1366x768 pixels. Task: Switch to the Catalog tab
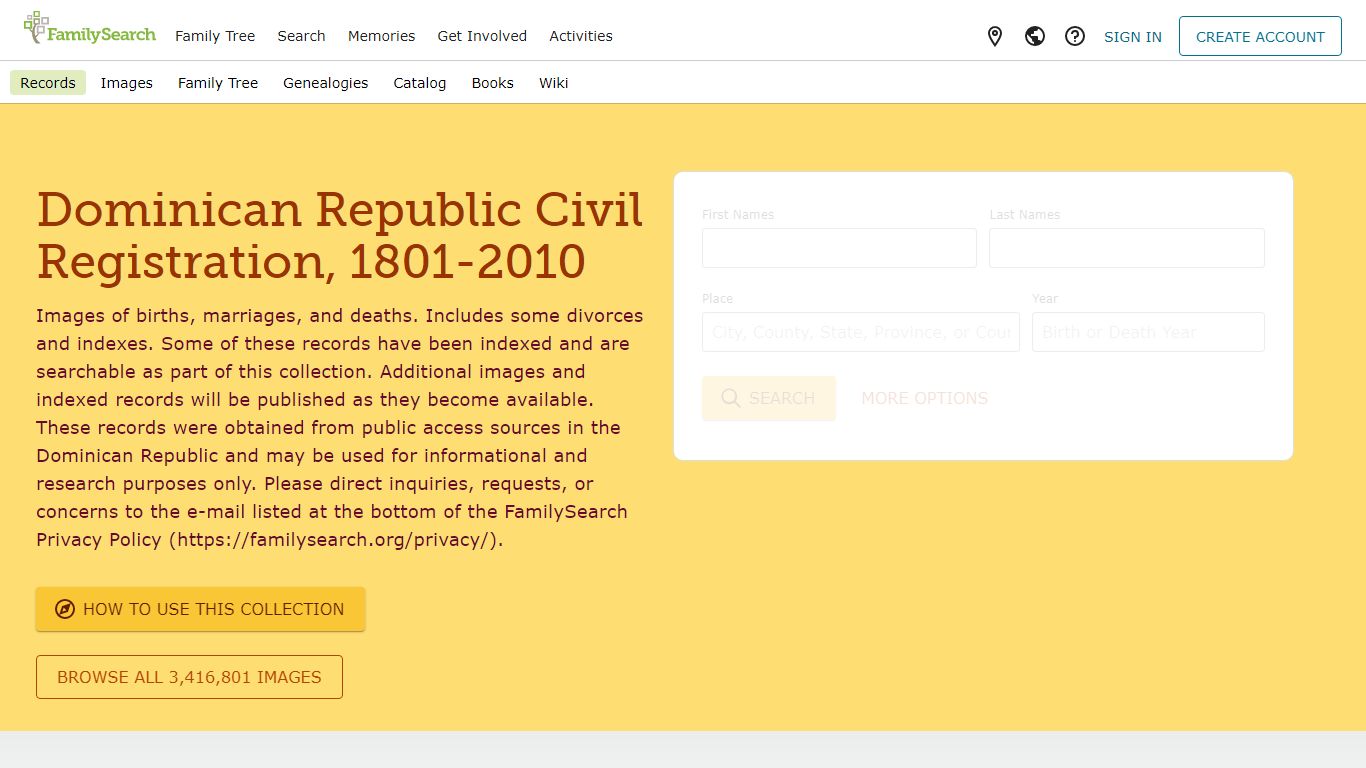(420, 83)
